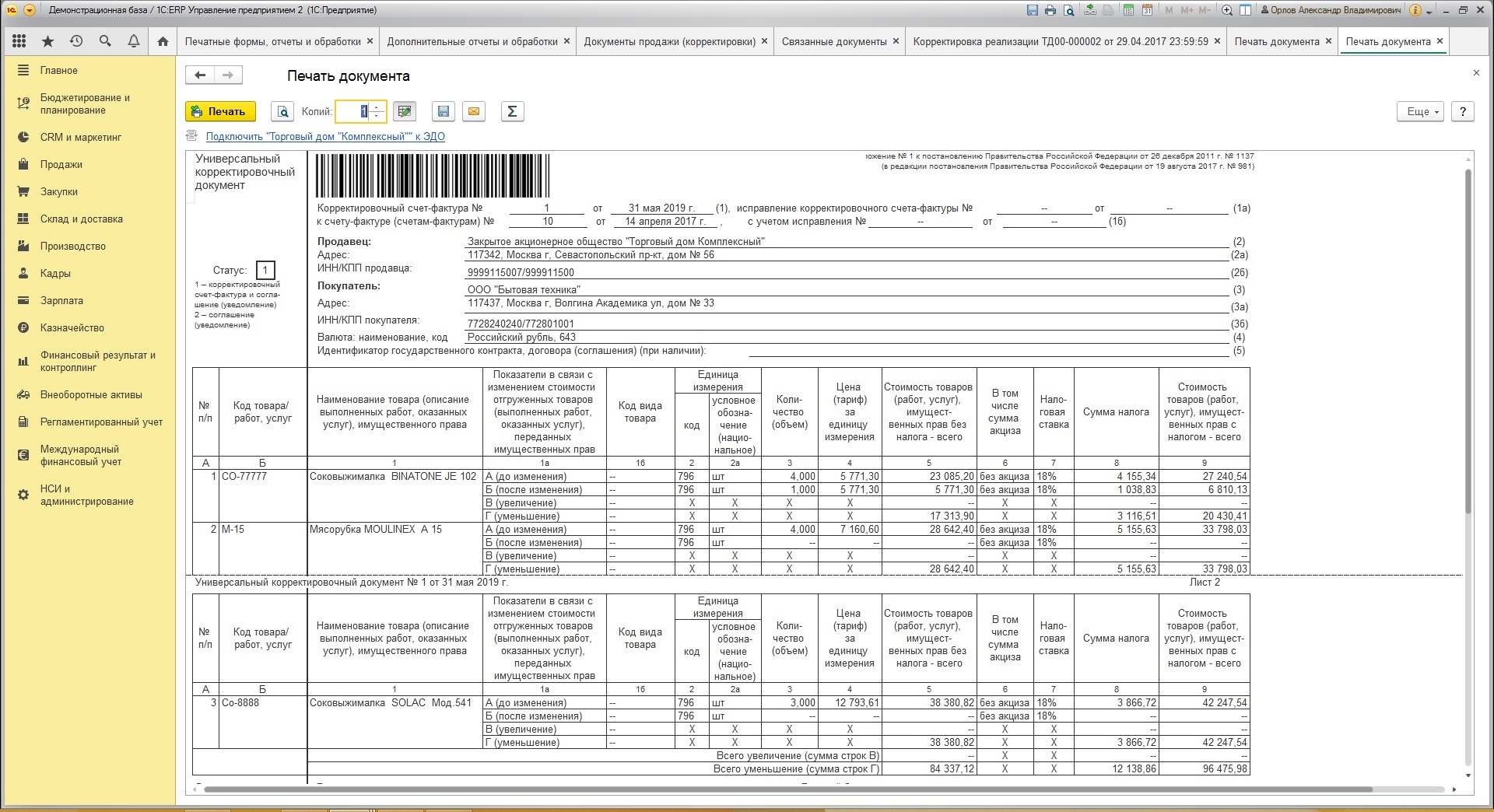Close the Связанные документы tab
Image resolution: width=1494 pixels, height=812 pixels.
[896, 41]
